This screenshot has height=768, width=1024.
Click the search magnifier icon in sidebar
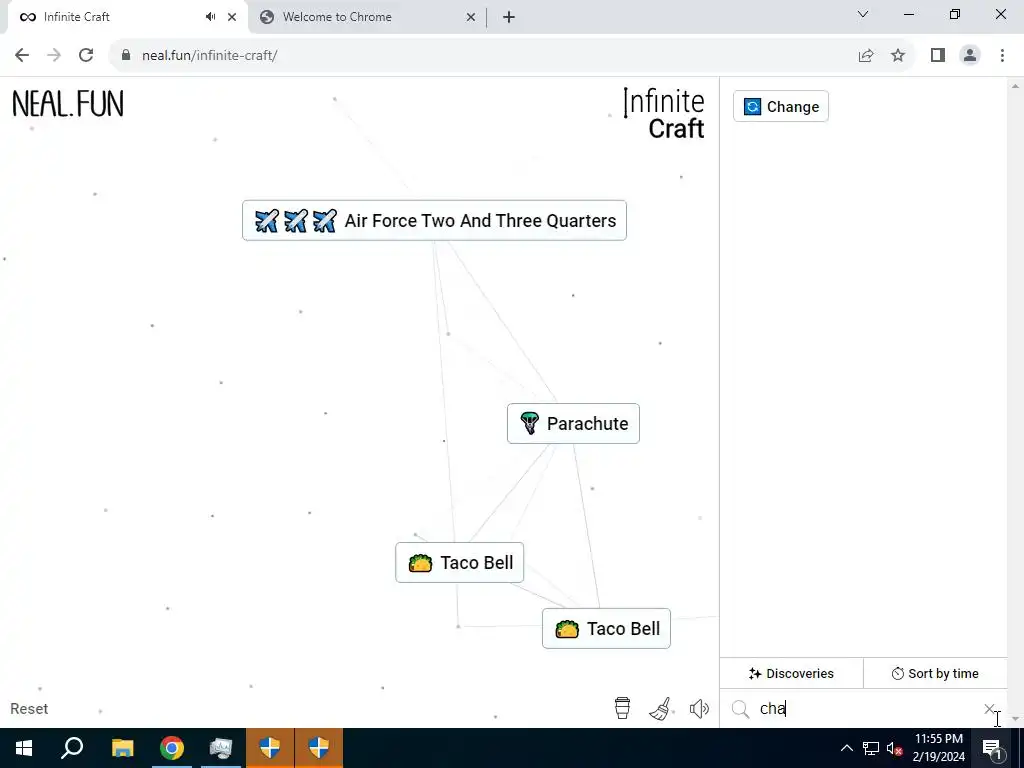point(741,709)
